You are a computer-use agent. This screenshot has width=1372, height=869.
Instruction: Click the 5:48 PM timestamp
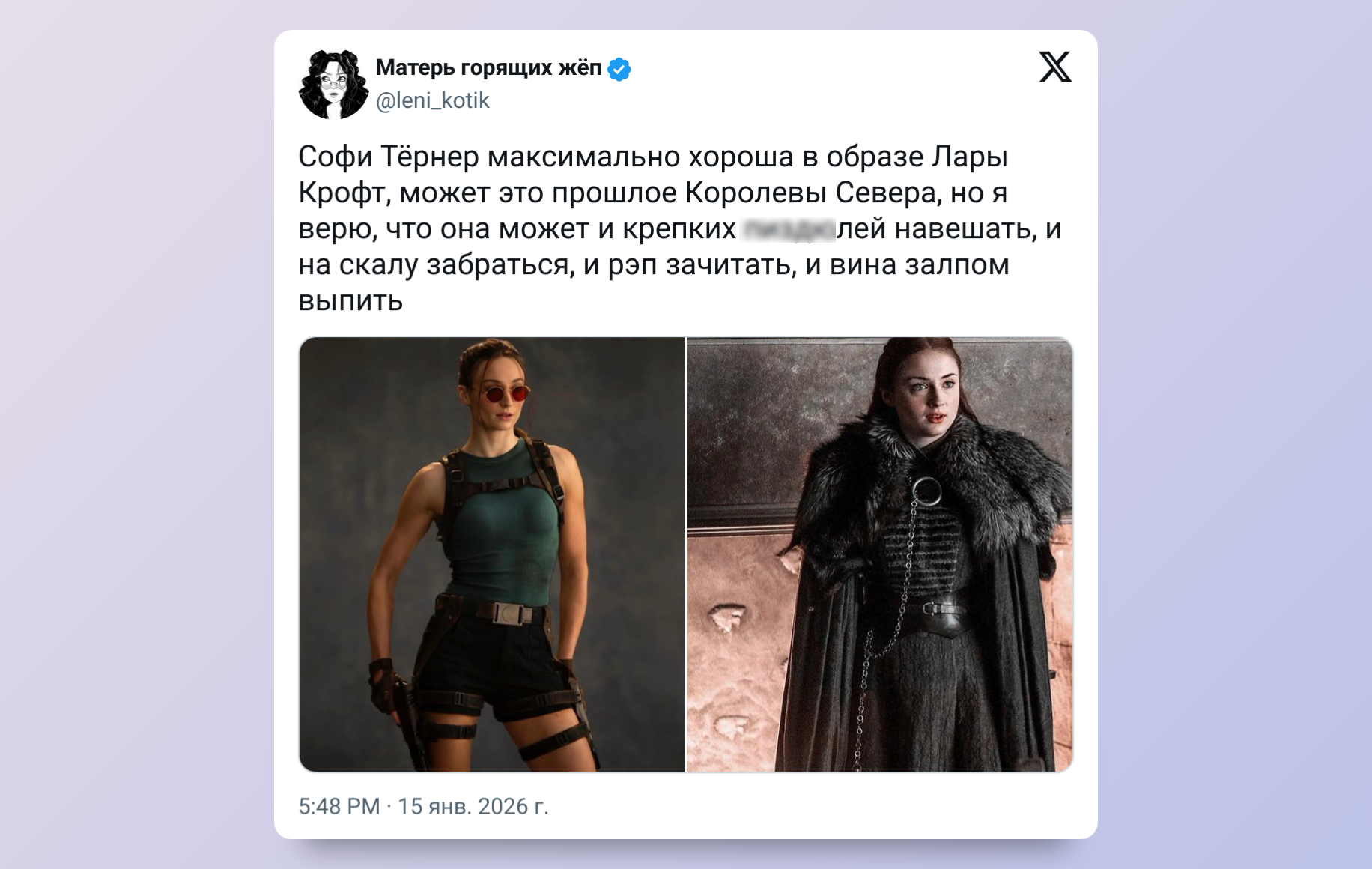pyautogui.click(x=339, y=806)
